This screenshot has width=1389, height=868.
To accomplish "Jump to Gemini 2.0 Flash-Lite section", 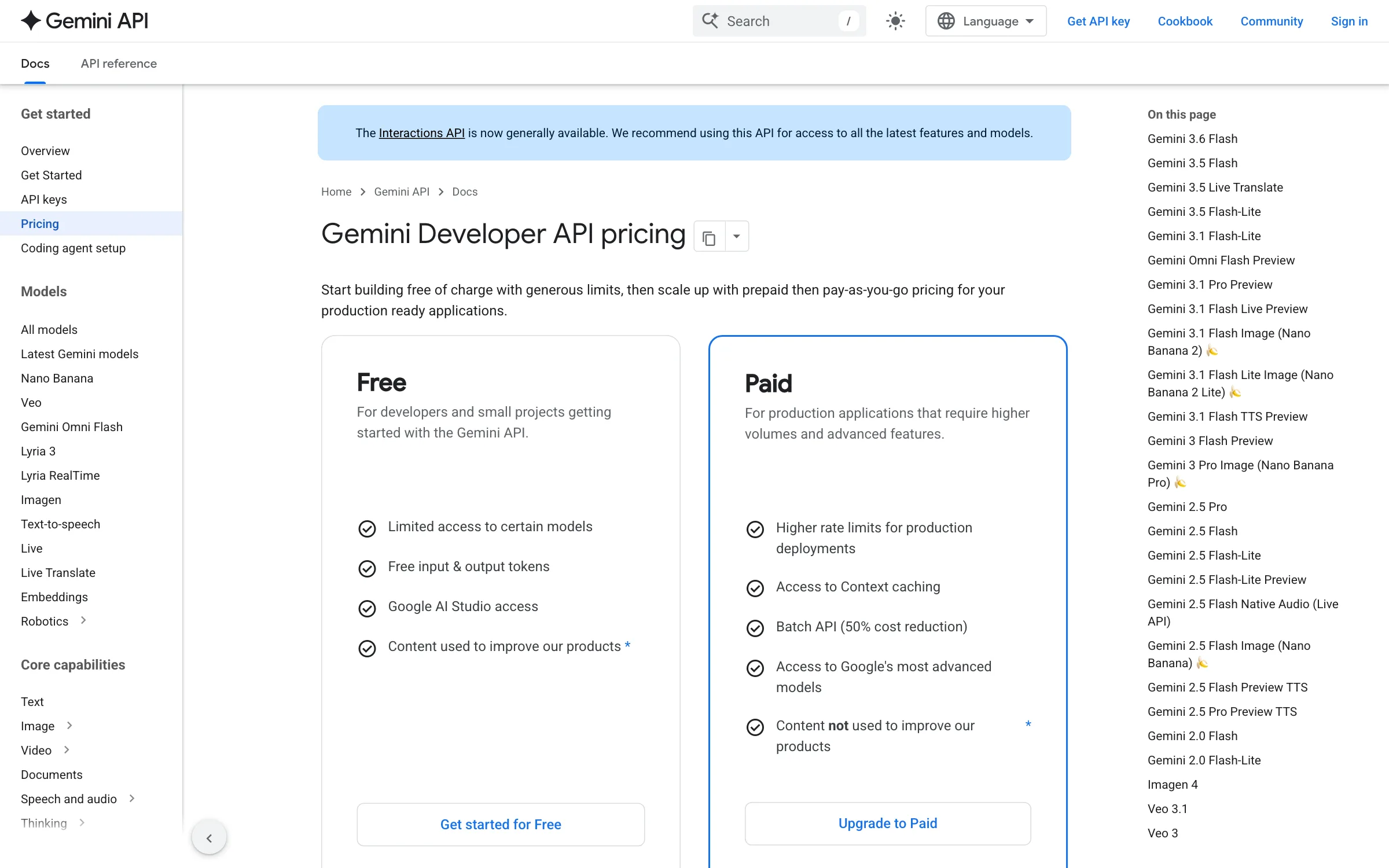I will tap(1204, 760).
